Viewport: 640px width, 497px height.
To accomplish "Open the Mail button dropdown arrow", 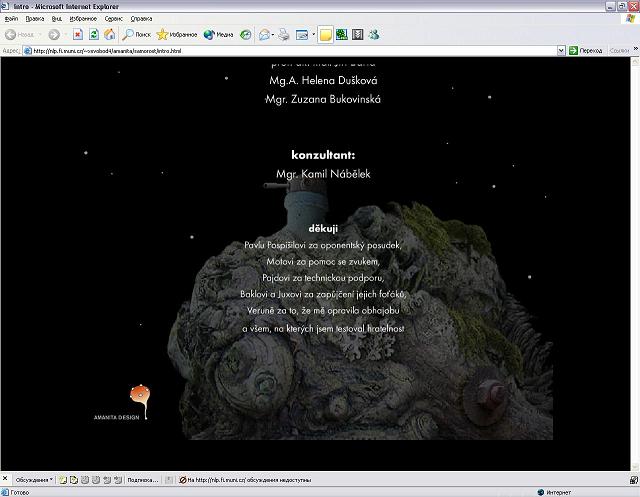I will (273, 35).
